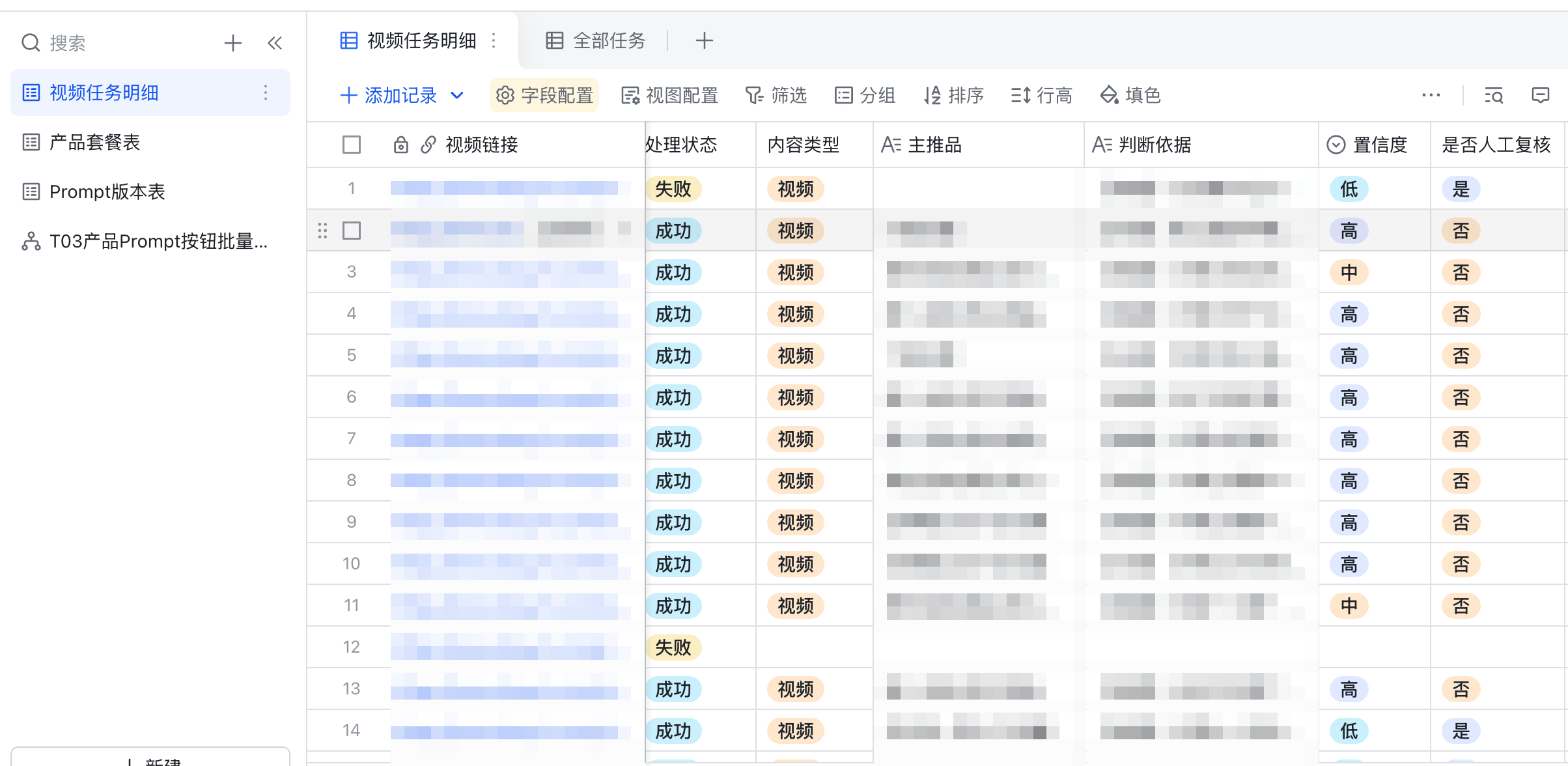1568x766 pixels.
Task: Open the 排序 sort options
Action: 953,95
